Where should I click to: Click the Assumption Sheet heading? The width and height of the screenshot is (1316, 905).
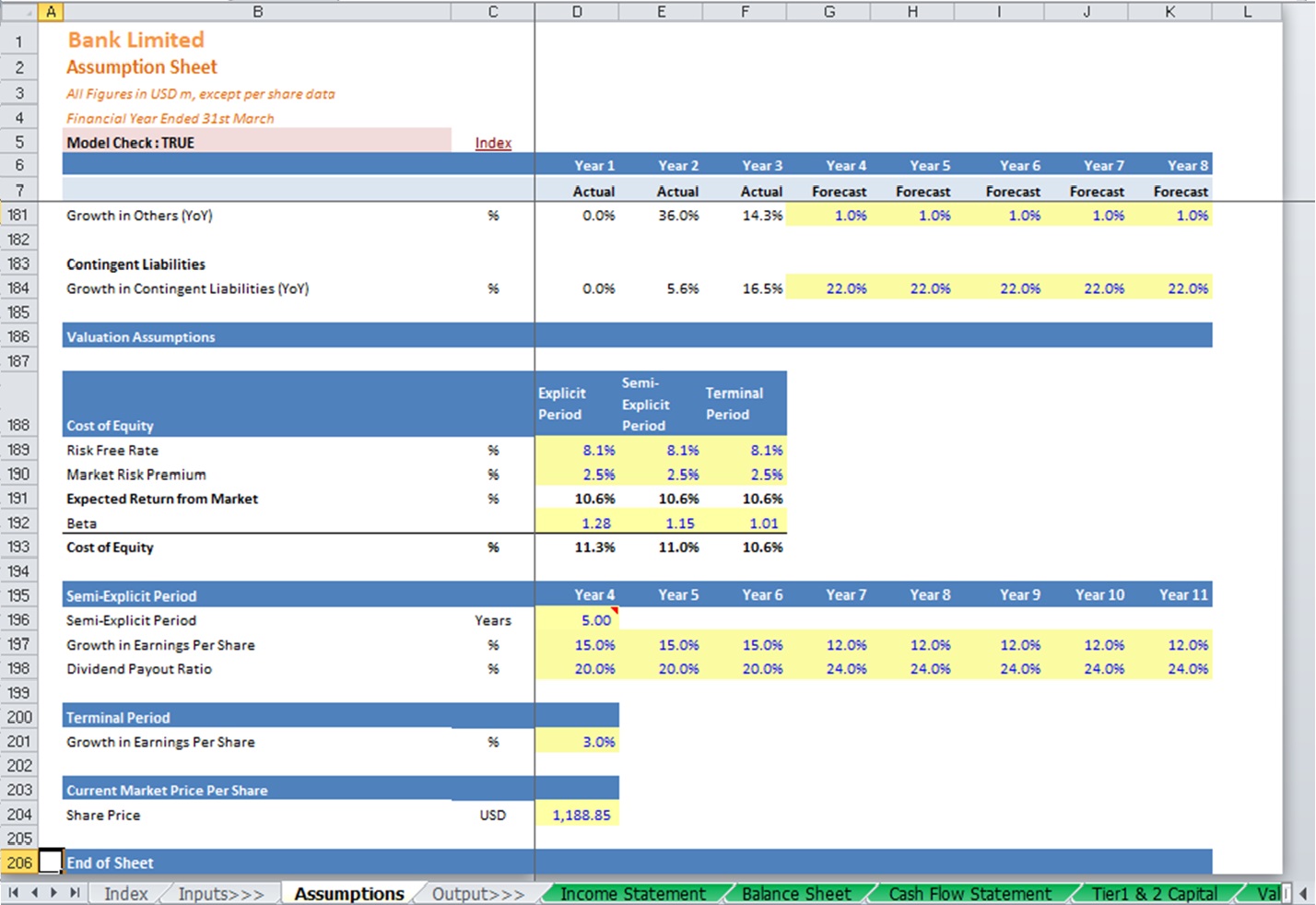pos(142,67)
